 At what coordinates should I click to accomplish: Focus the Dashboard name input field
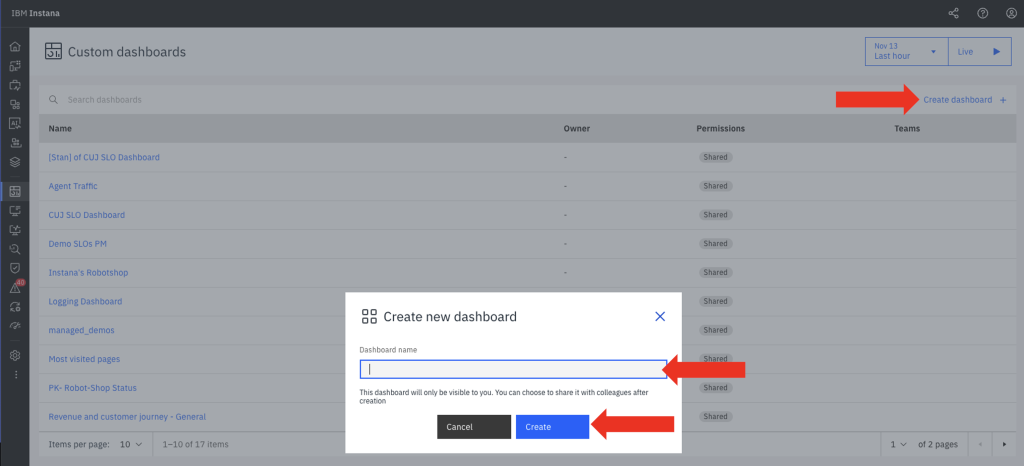513,369
